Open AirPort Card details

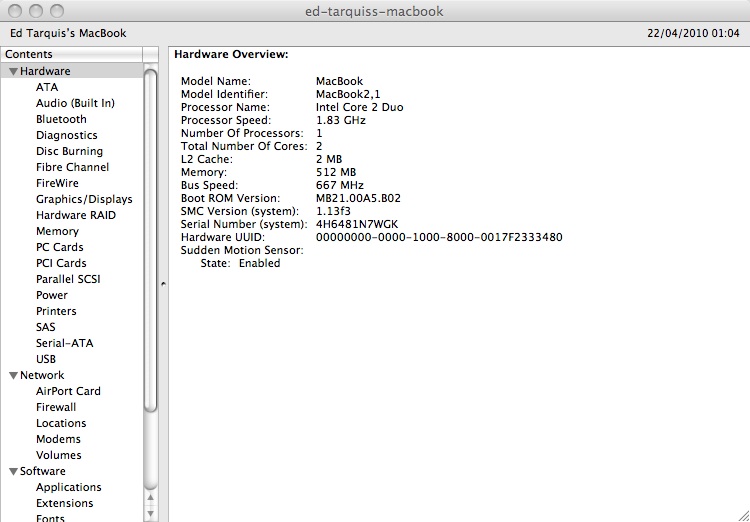click(68, 391)
